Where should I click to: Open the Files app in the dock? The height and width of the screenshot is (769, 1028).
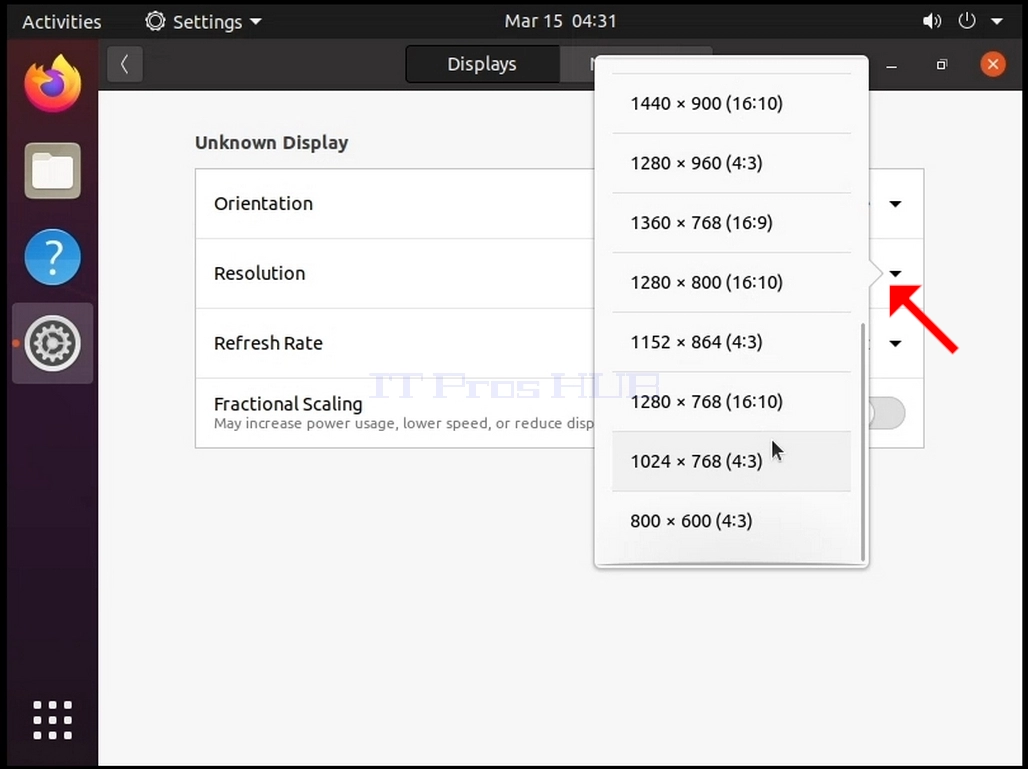pos(52,170)
